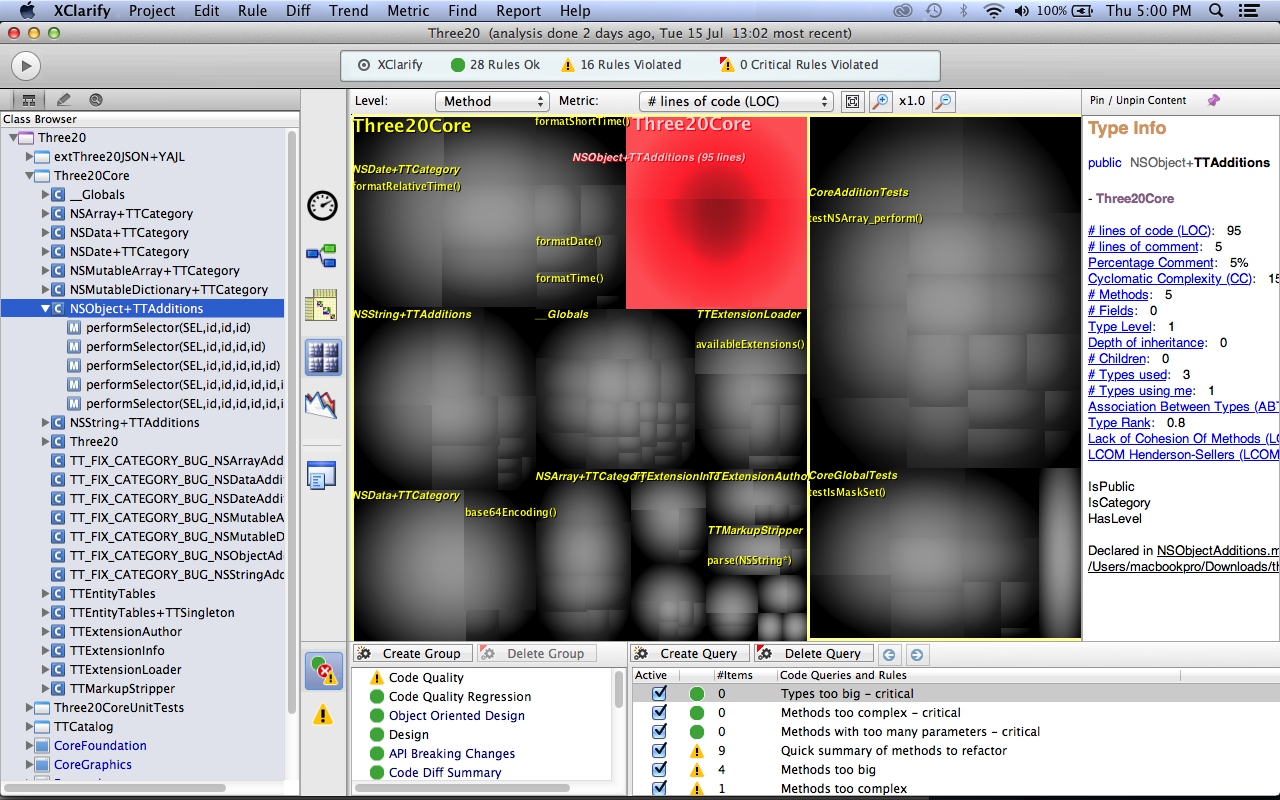Image resolution: width=1280 pixels, height=800 pixels.
Task: Go to previous query with left arrow
Action: 889,655
